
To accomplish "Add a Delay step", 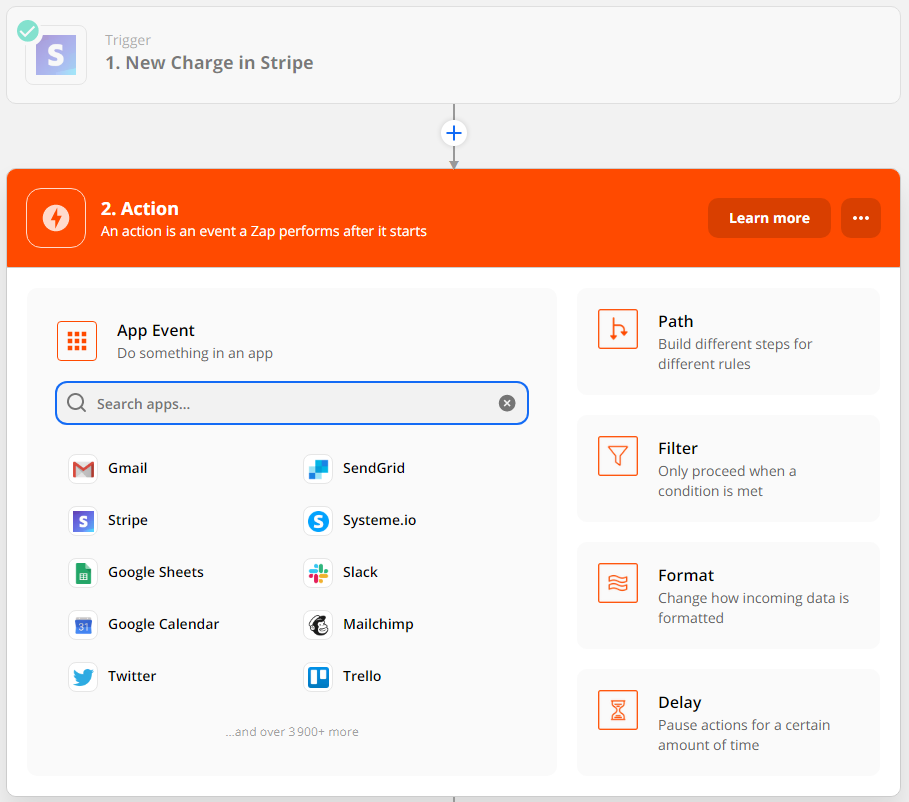I will tap(728, 723).
